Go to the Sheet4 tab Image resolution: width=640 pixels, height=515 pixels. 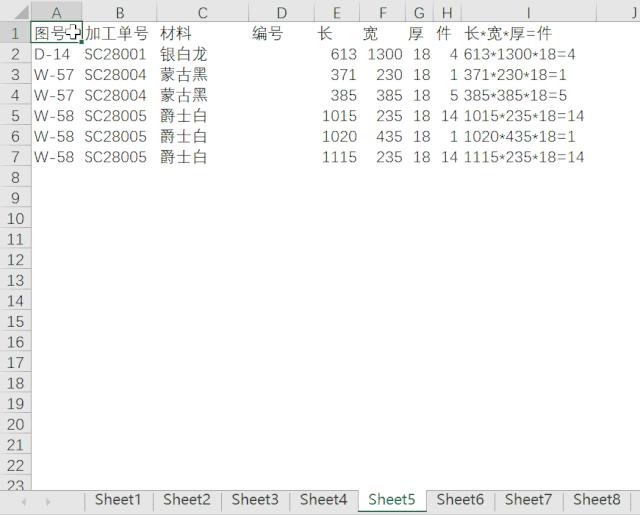(323, 499)
